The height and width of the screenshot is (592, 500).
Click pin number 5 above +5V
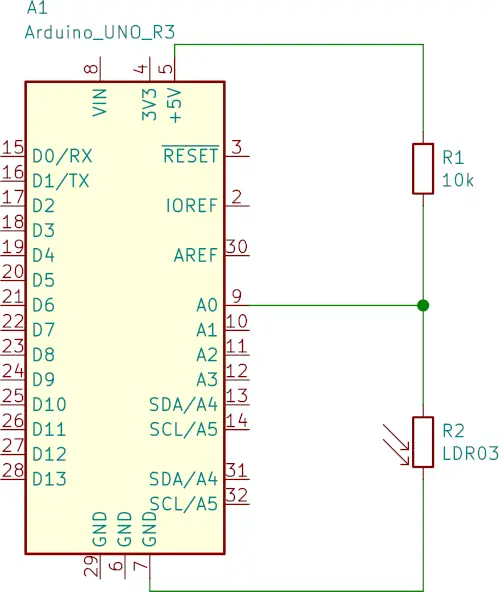tap(166, 69)
